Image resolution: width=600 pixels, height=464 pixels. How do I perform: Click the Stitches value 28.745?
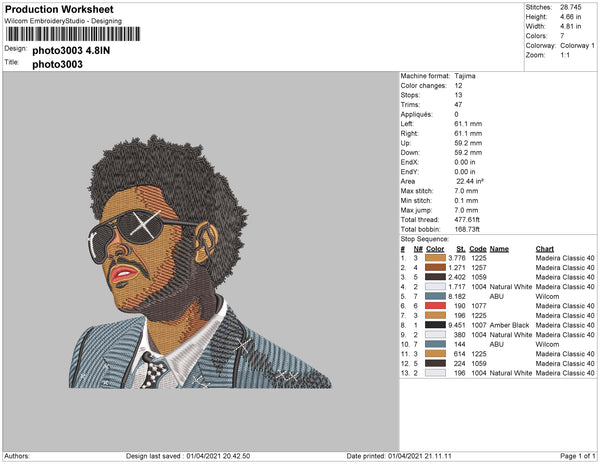[571, 7]
